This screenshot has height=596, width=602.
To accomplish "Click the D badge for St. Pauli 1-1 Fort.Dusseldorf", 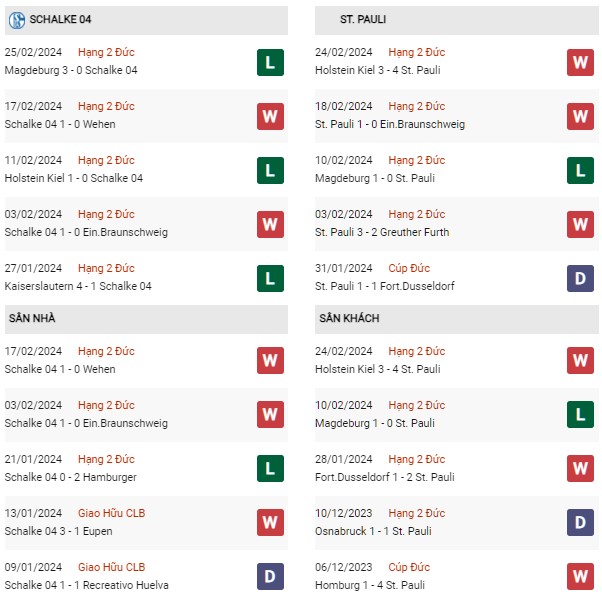I will tap(580, 278).
